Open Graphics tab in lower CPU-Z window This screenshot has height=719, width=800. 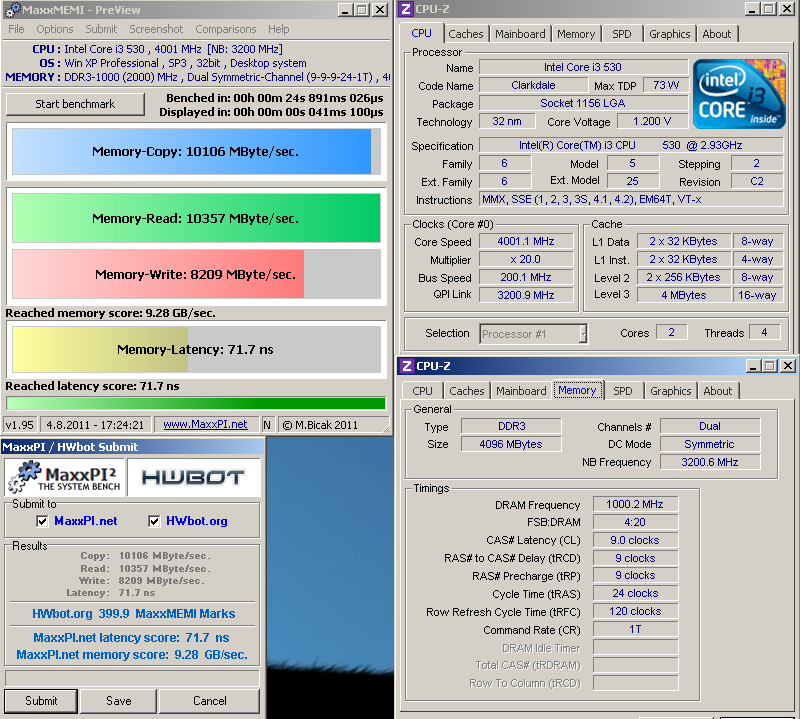tap(670, 391)
